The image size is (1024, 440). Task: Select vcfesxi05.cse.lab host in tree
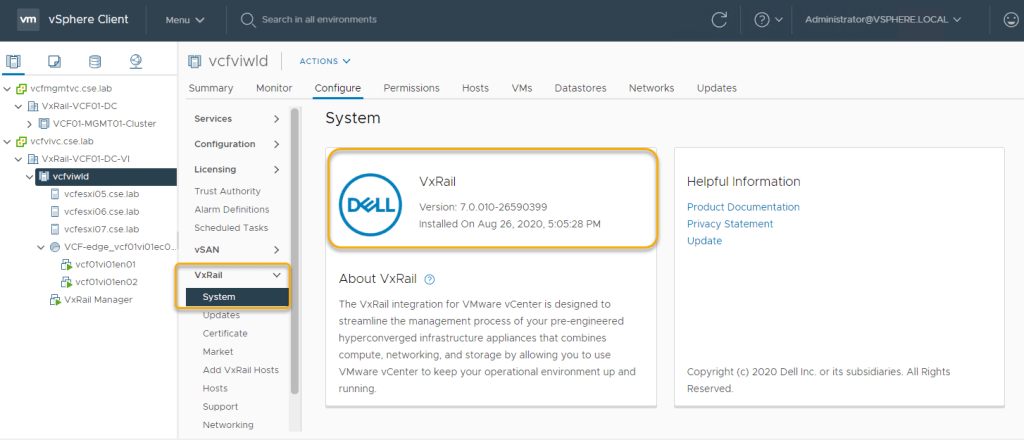101,194
